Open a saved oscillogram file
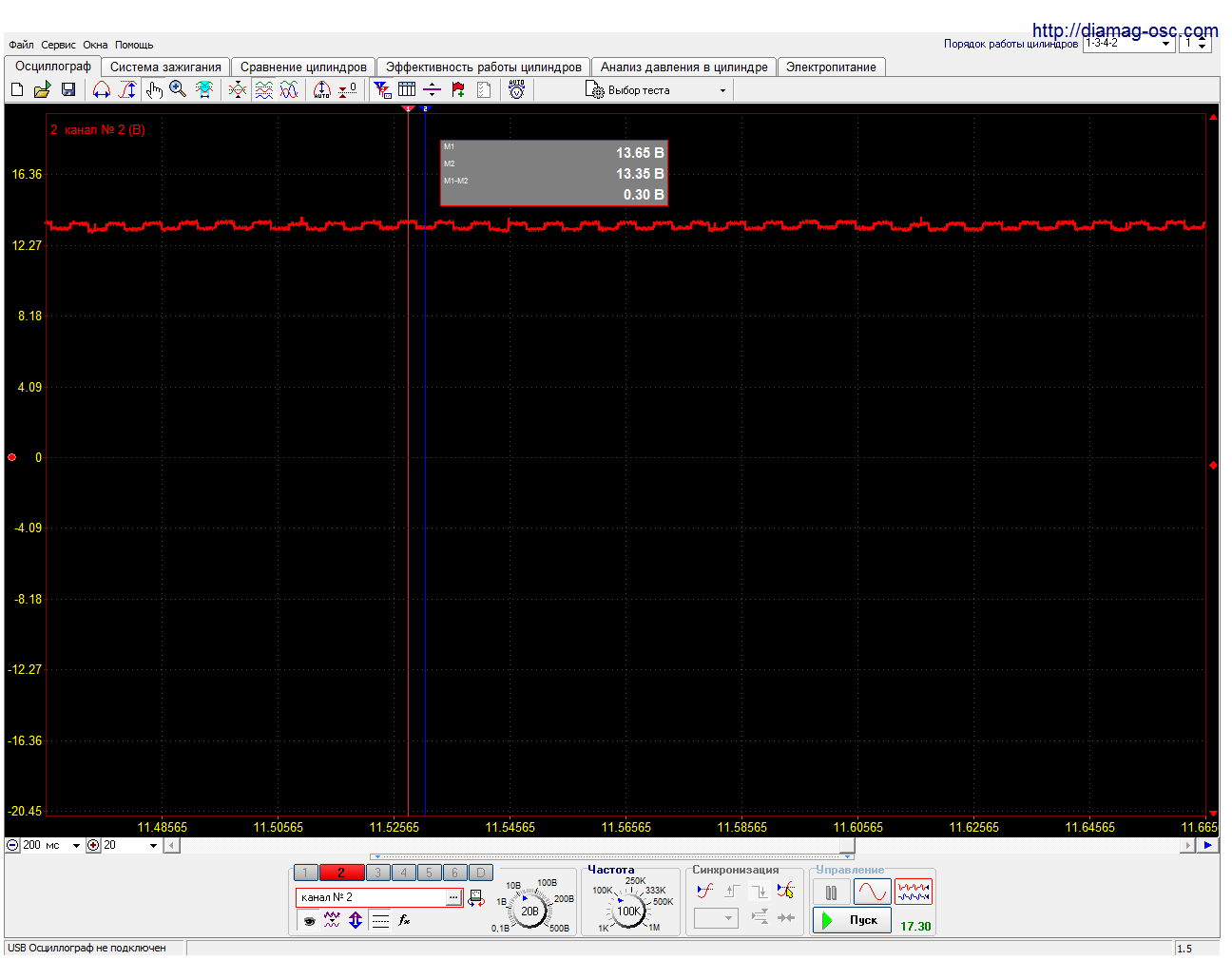Image resolution: width=1232 pixels, height=960 pixels. [x=42, y=89]
